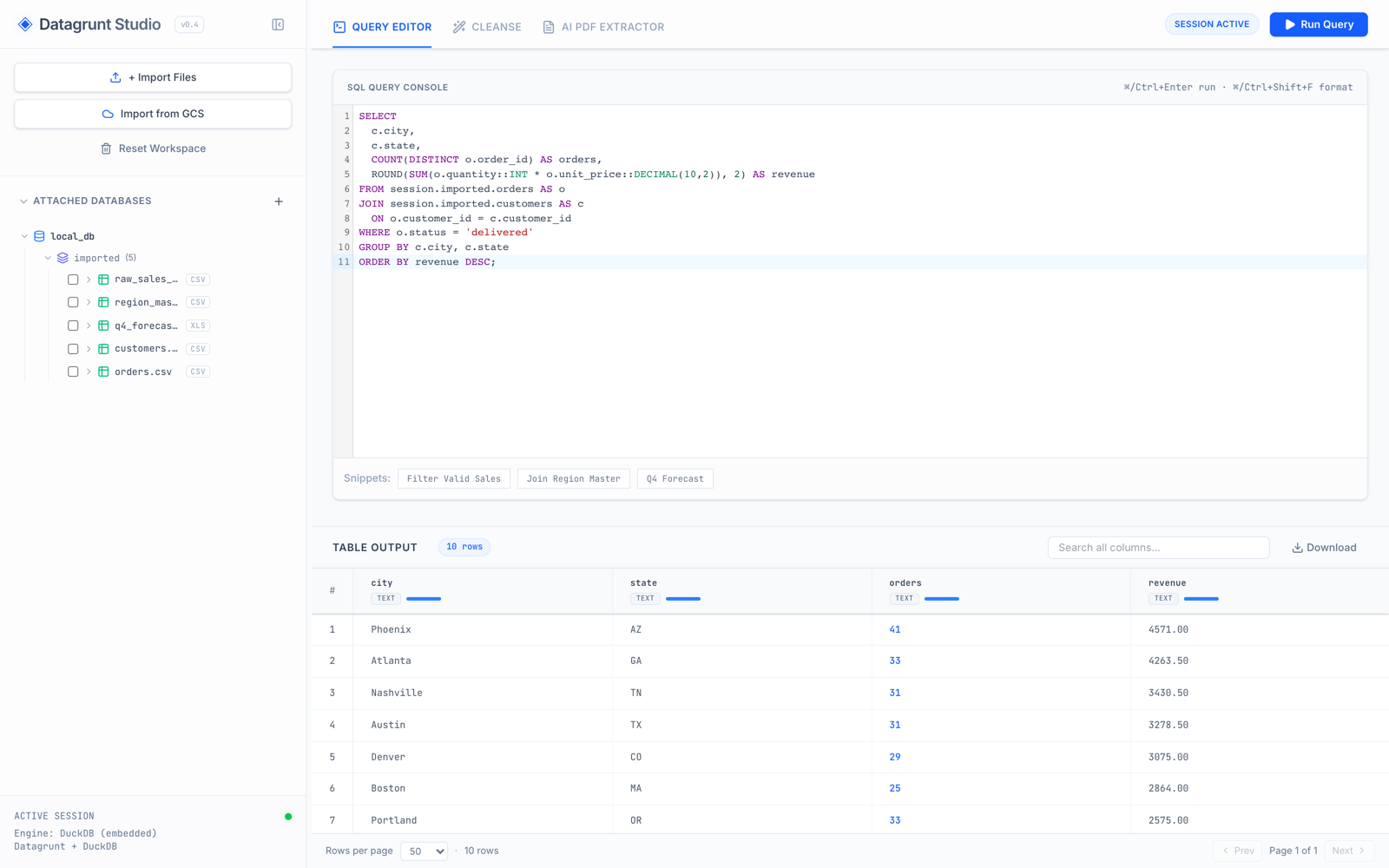1389x868 pixels.
Task: Tick the raw_sales table checkbox
Action: click(73, 279)
